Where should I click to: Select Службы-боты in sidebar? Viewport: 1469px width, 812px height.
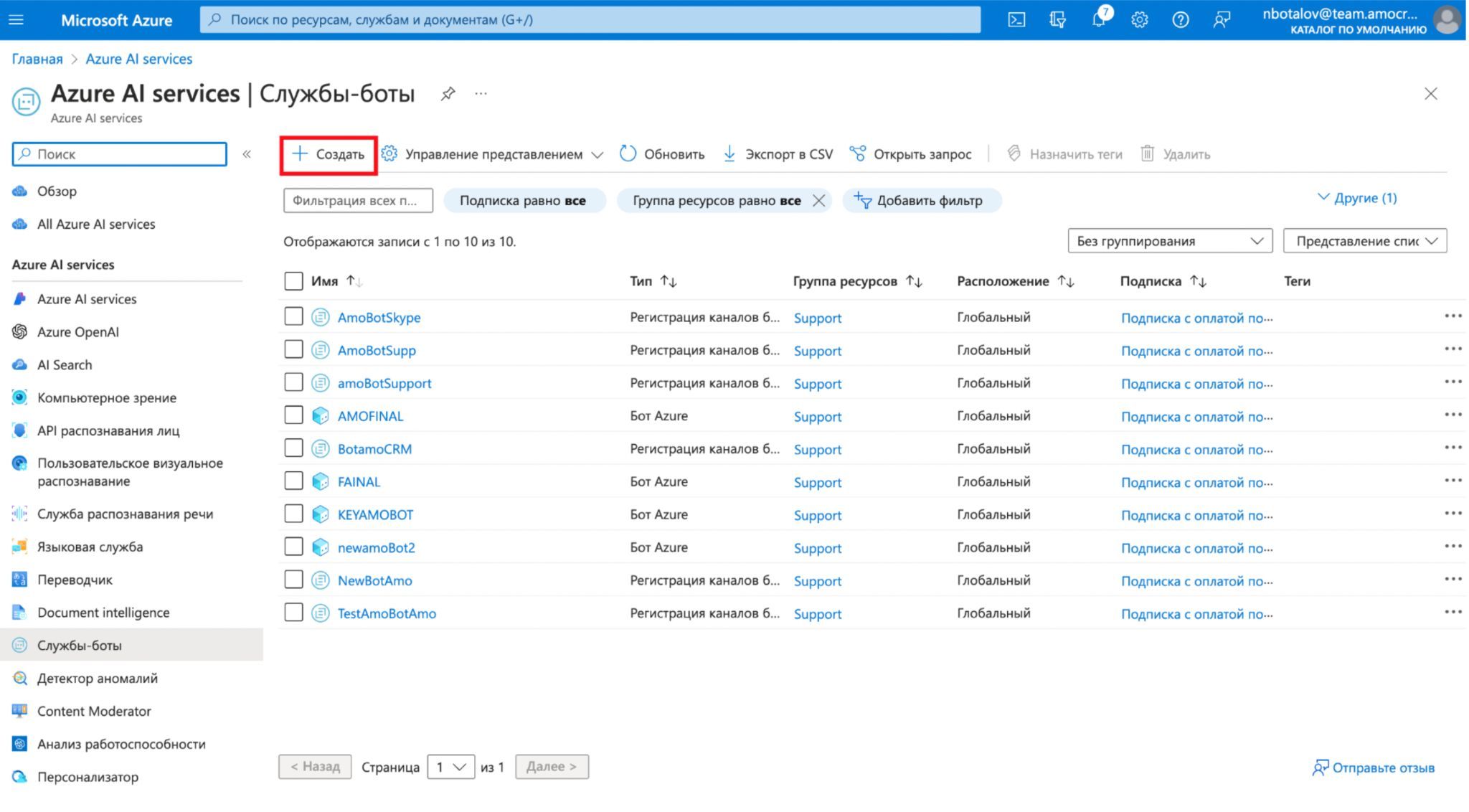click(131, 645)
